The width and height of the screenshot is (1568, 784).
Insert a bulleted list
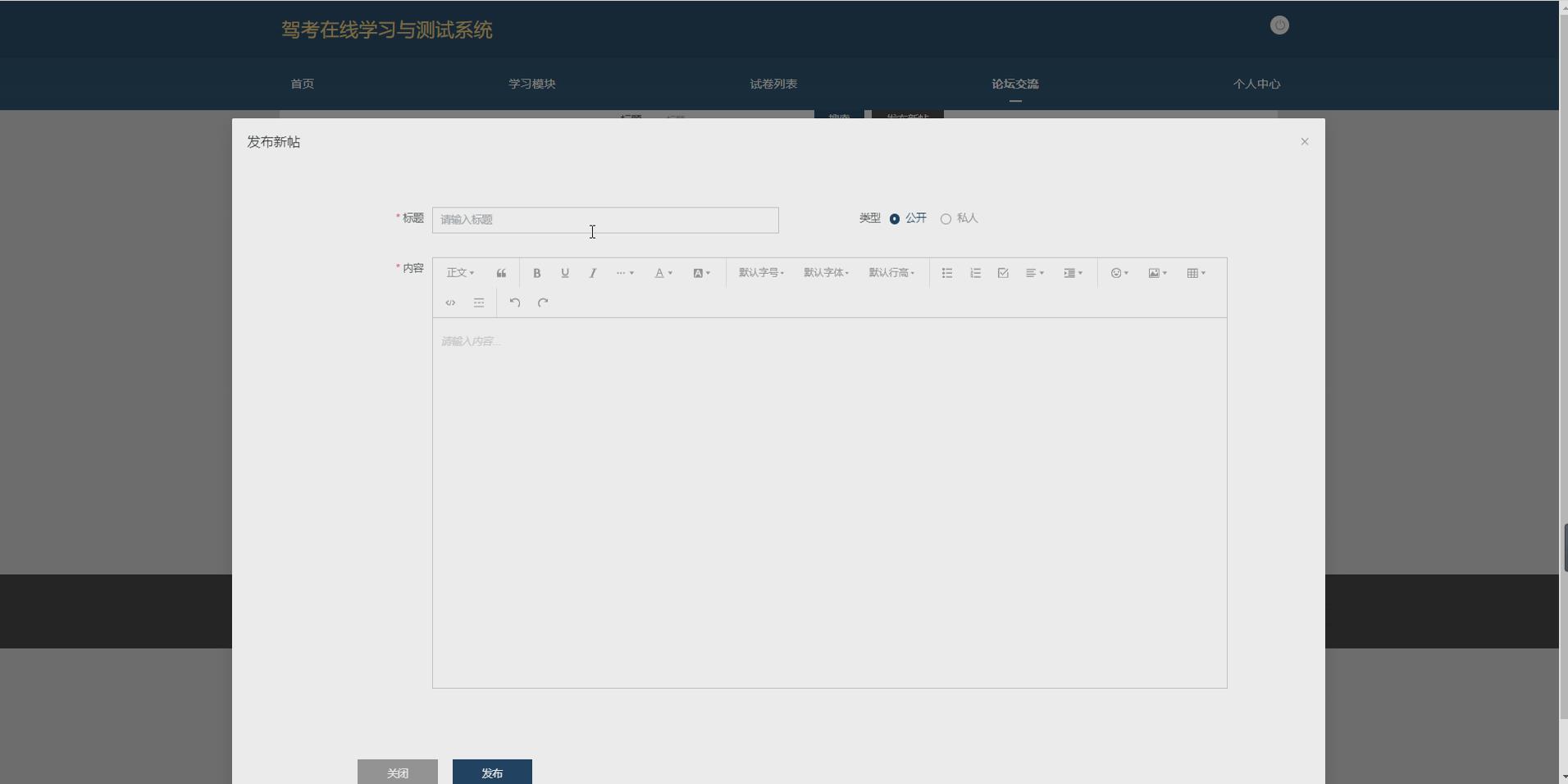(x=946, y=272)
